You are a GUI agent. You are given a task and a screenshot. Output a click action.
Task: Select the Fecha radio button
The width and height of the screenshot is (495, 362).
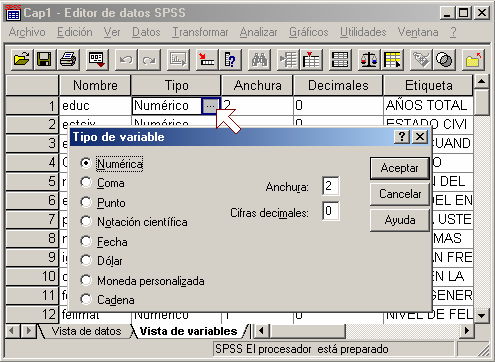(86, 241)
